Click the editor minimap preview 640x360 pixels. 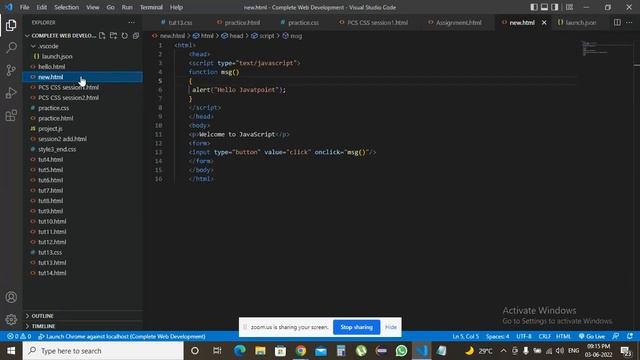tap(607, 48)
